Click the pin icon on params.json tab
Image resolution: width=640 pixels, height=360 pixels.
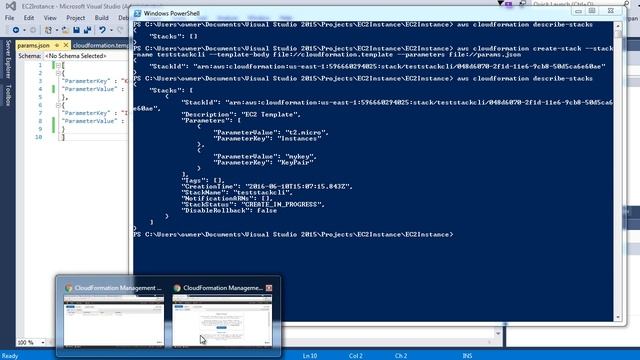(x=57, y=45)
